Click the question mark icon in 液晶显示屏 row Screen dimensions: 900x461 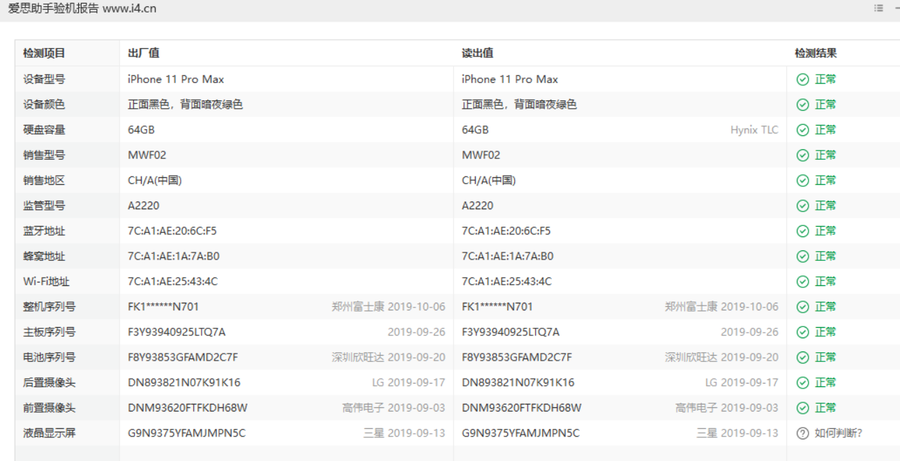802,433
